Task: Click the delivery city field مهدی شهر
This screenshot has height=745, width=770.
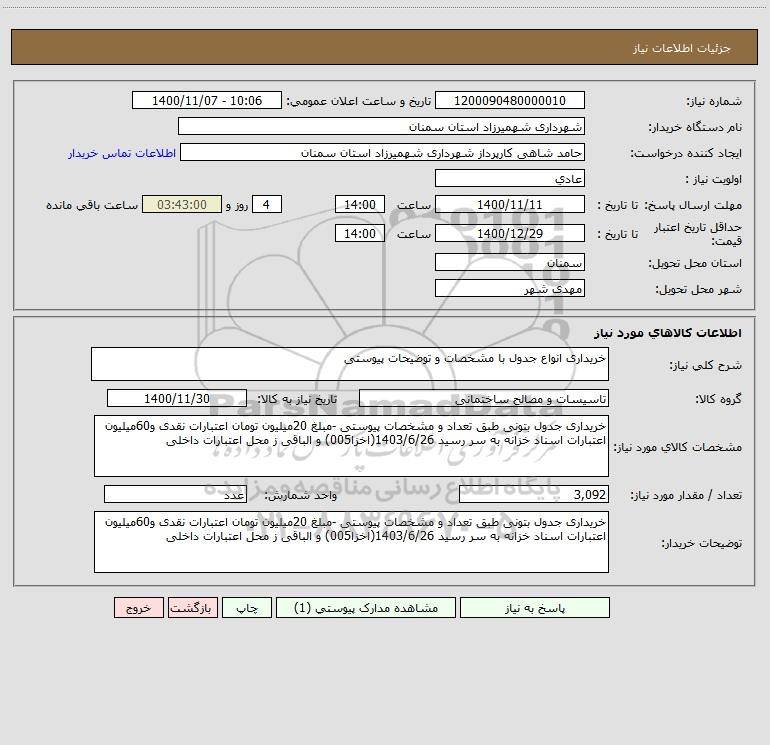Action: tap(510, 288)
